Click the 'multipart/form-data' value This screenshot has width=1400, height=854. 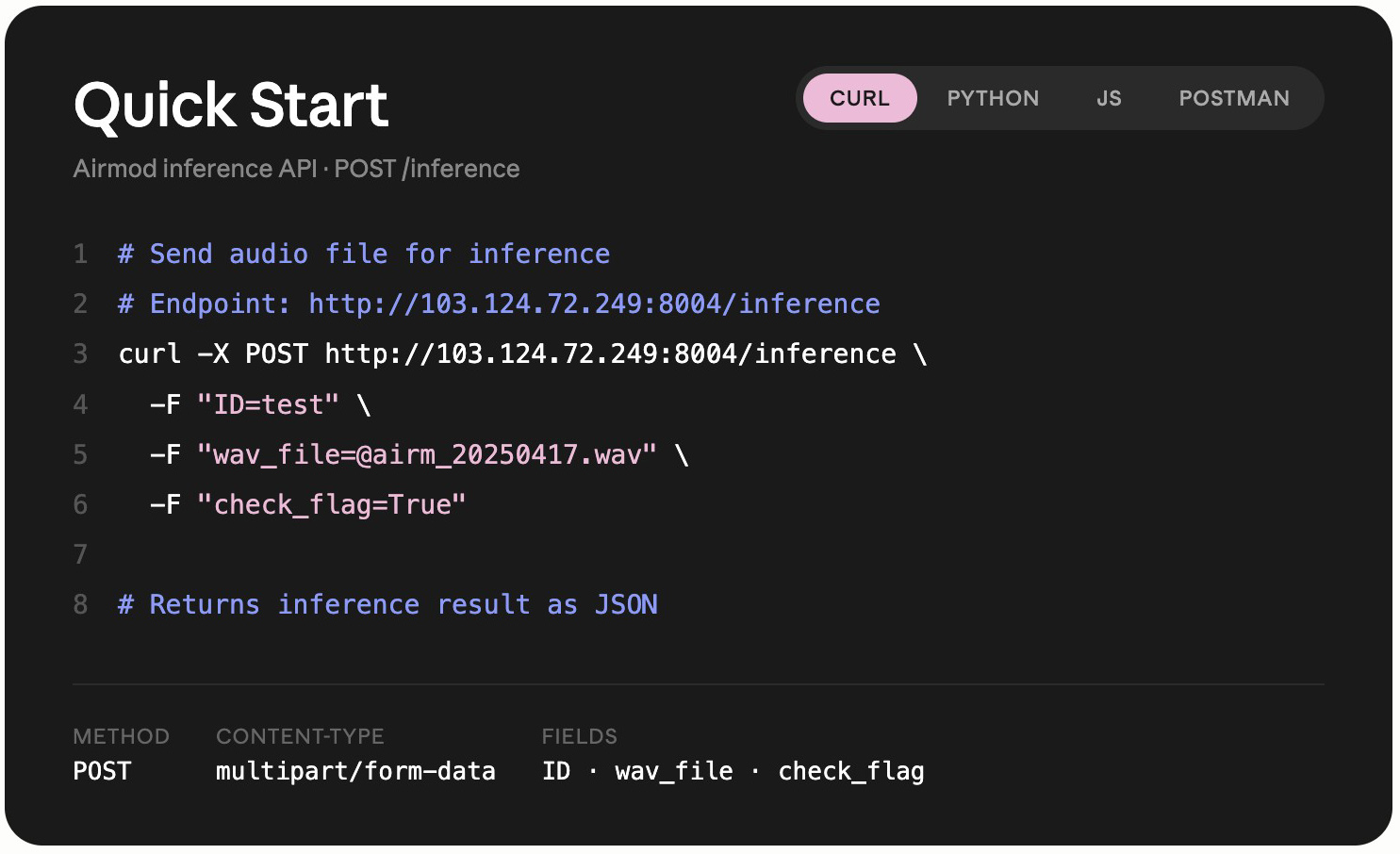click(355, 771)
